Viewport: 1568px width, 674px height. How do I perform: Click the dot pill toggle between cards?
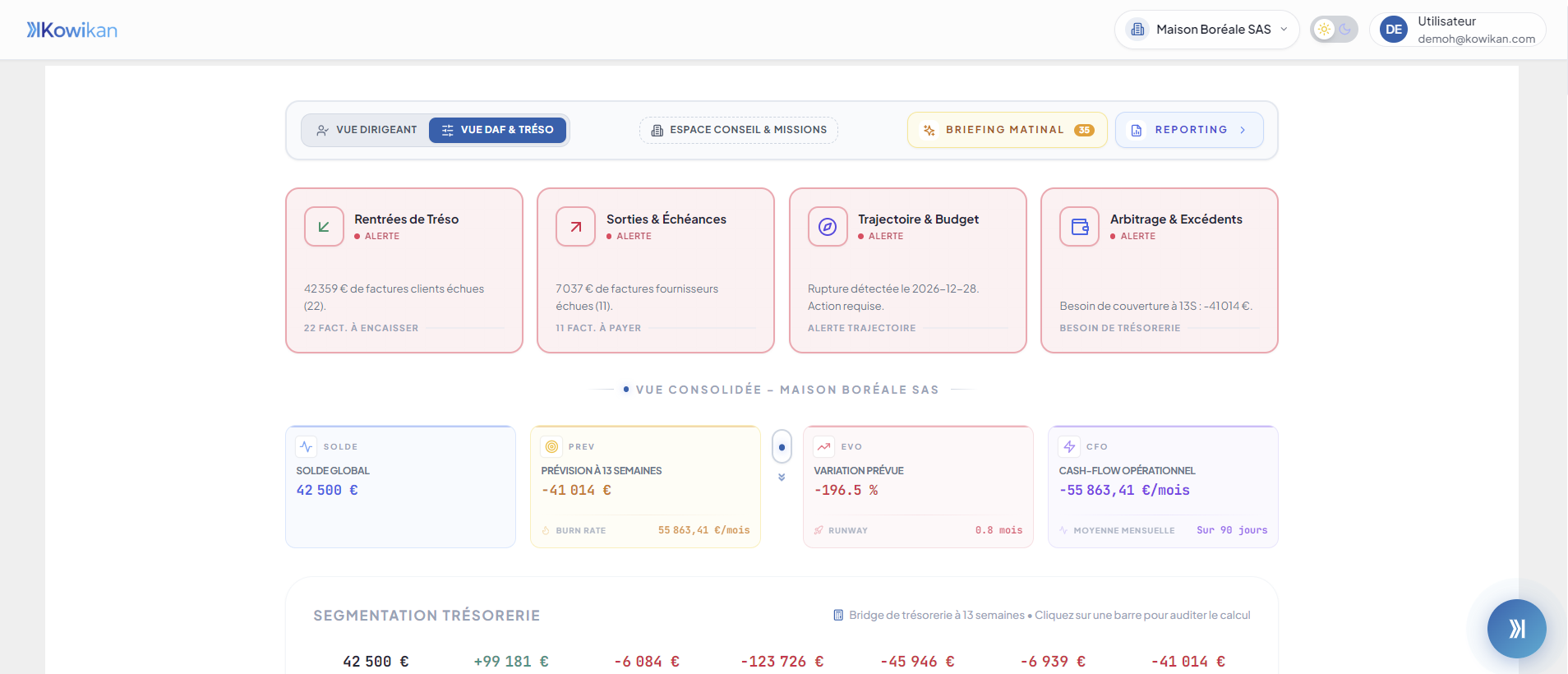pyautogui.click(x=782, y=447)
